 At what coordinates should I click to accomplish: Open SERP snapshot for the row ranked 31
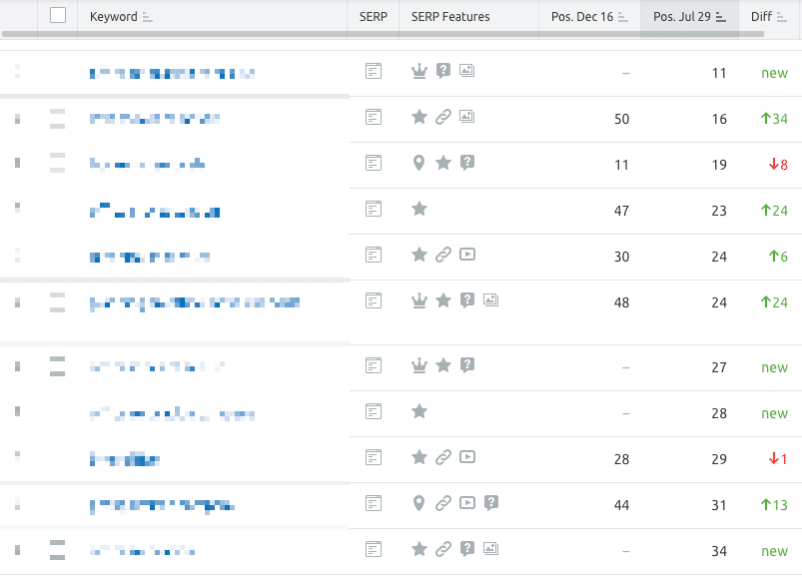point(373,503)
